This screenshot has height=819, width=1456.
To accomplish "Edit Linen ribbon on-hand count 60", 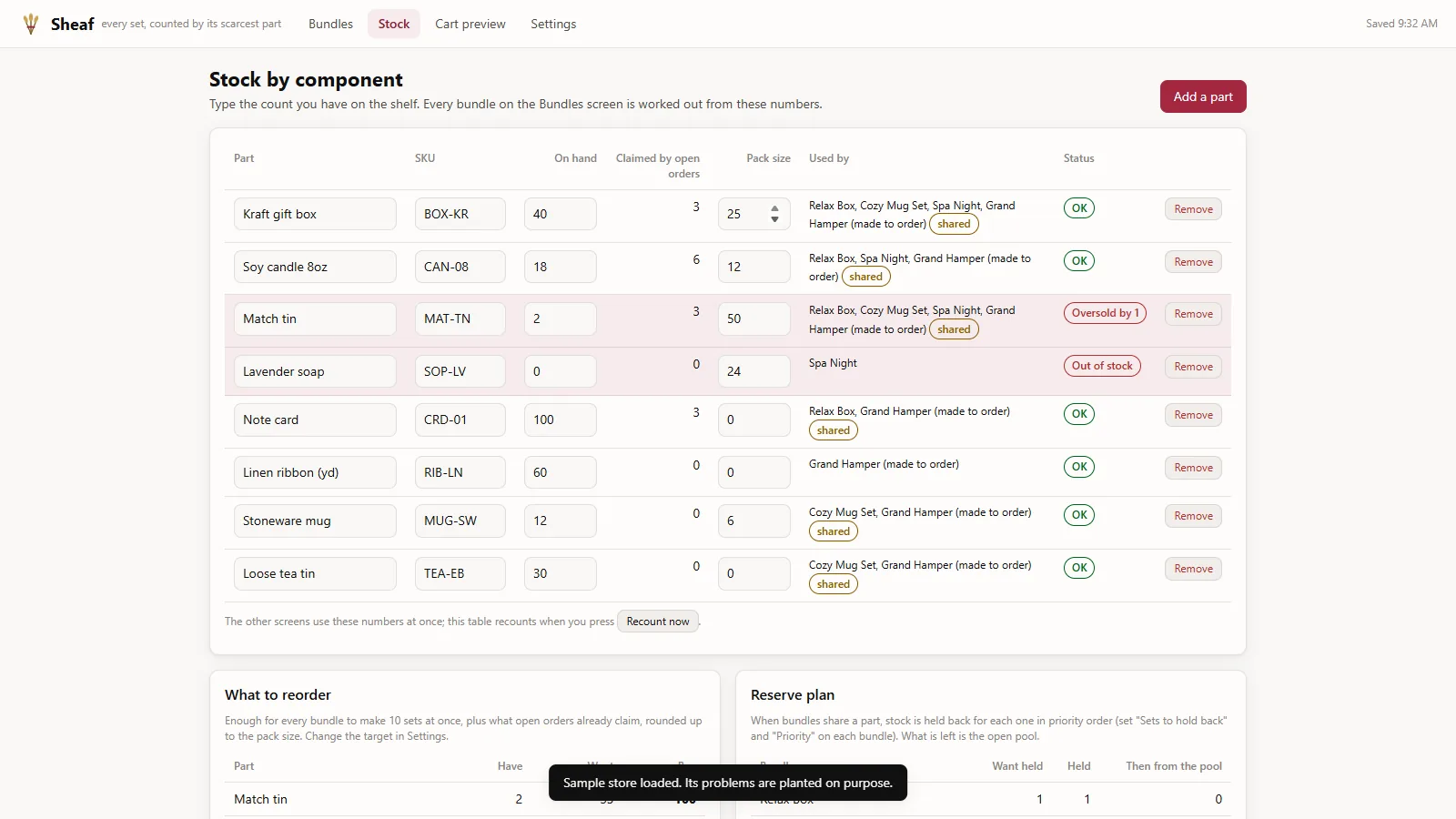I will [561, 472].
